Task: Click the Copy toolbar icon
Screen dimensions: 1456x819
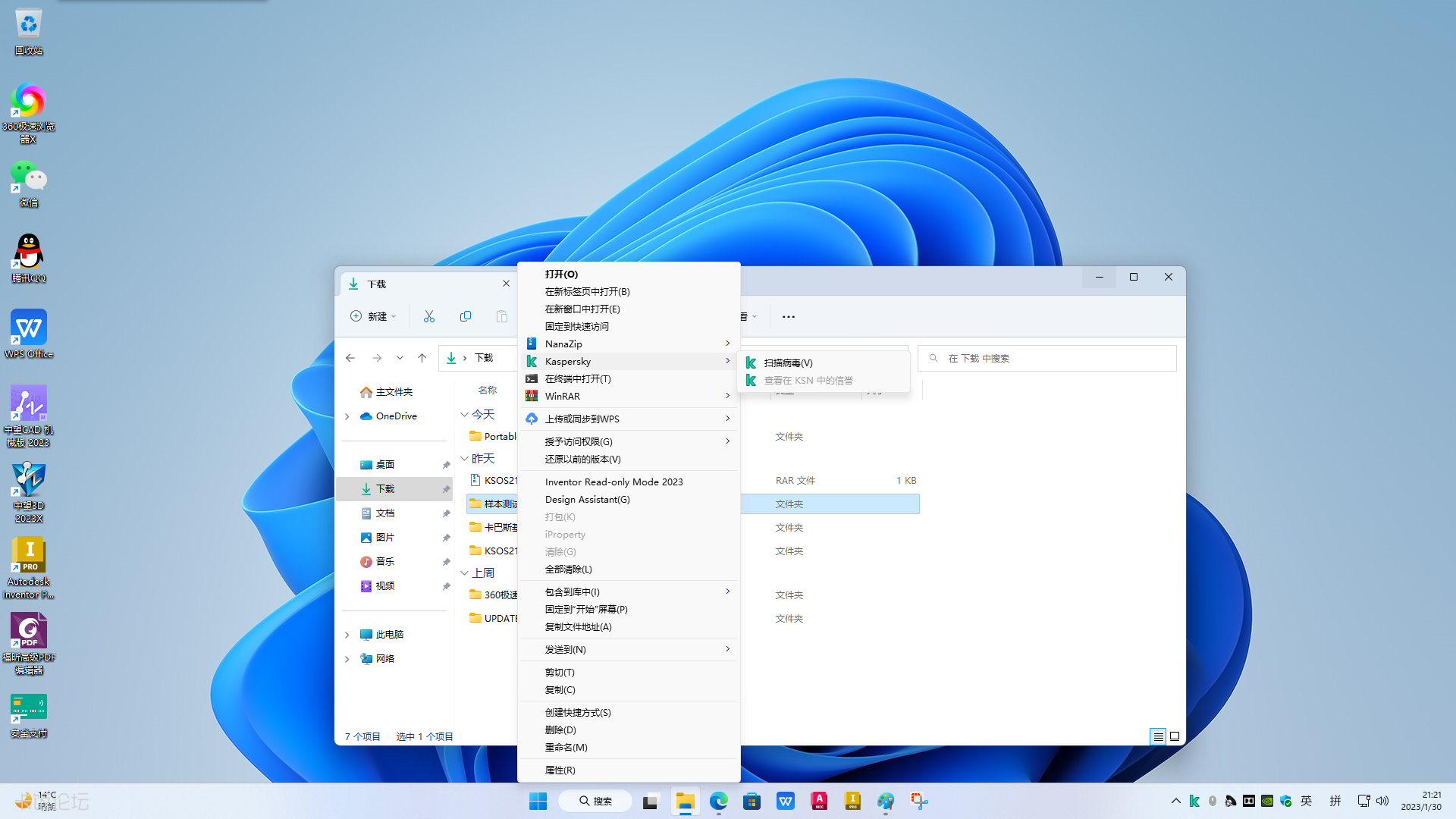Action: (x=466, y=316)
